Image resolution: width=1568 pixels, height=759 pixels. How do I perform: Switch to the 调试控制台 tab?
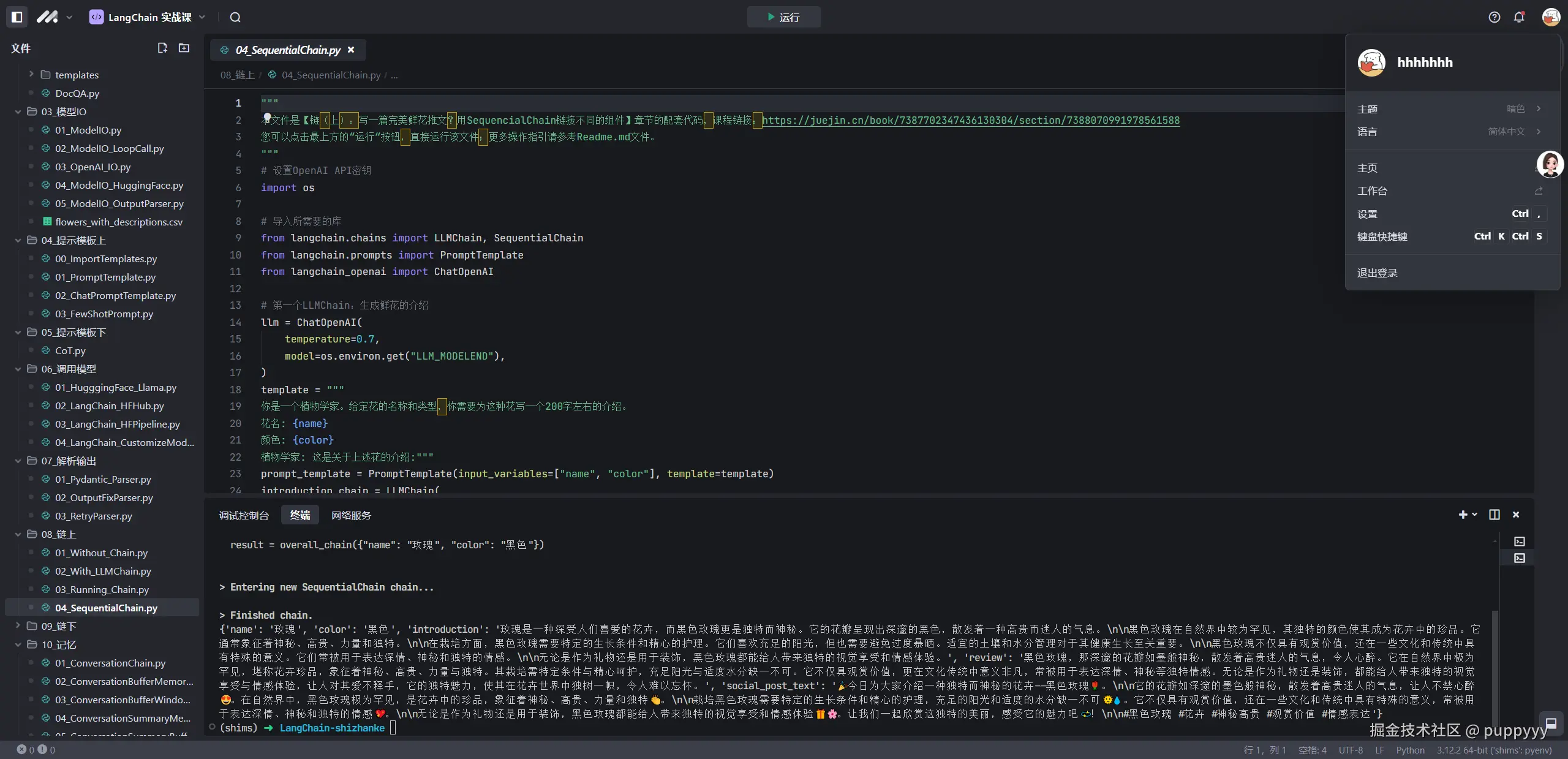point(244,515)
